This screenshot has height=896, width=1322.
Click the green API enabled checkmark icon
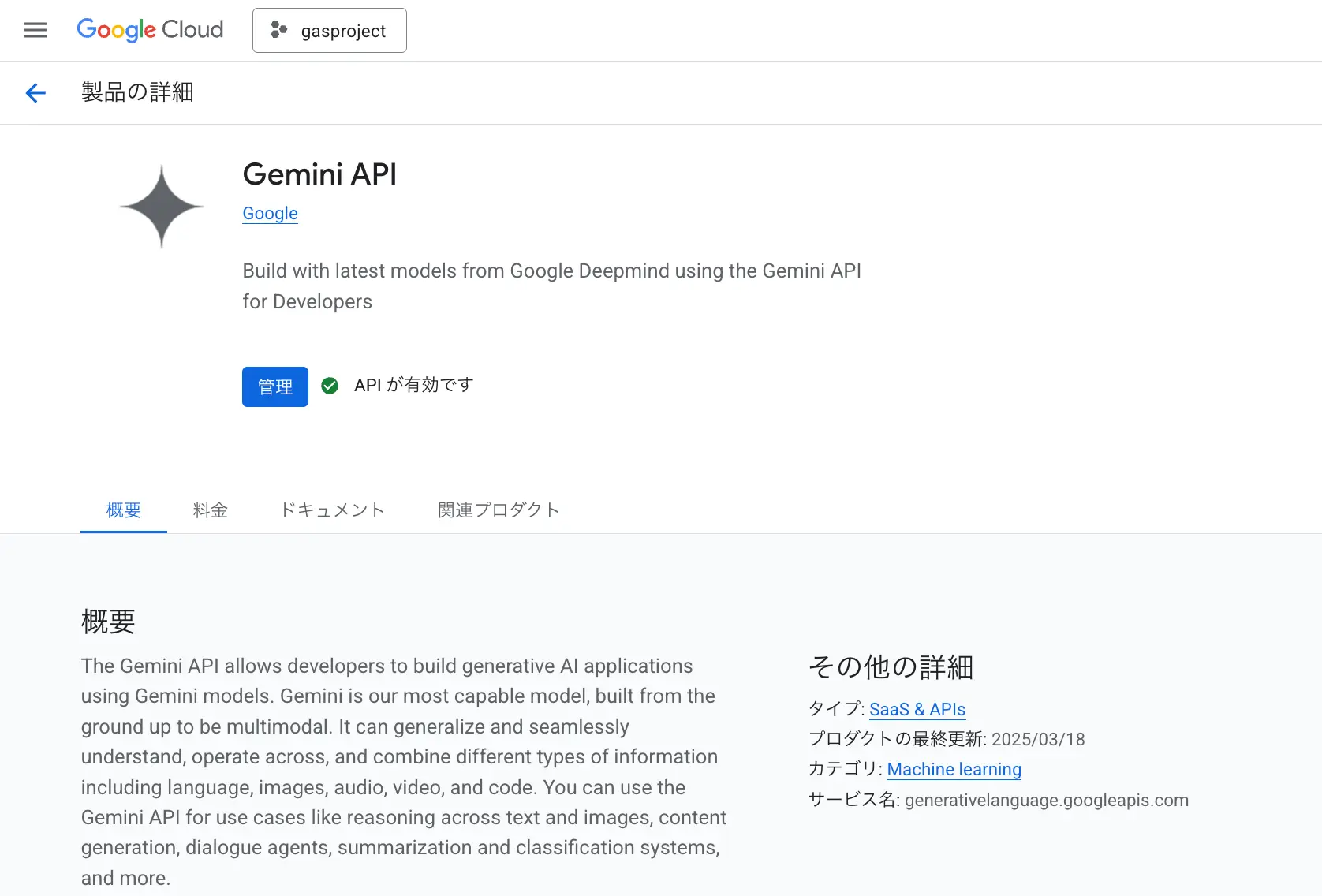tap(330, 386)
